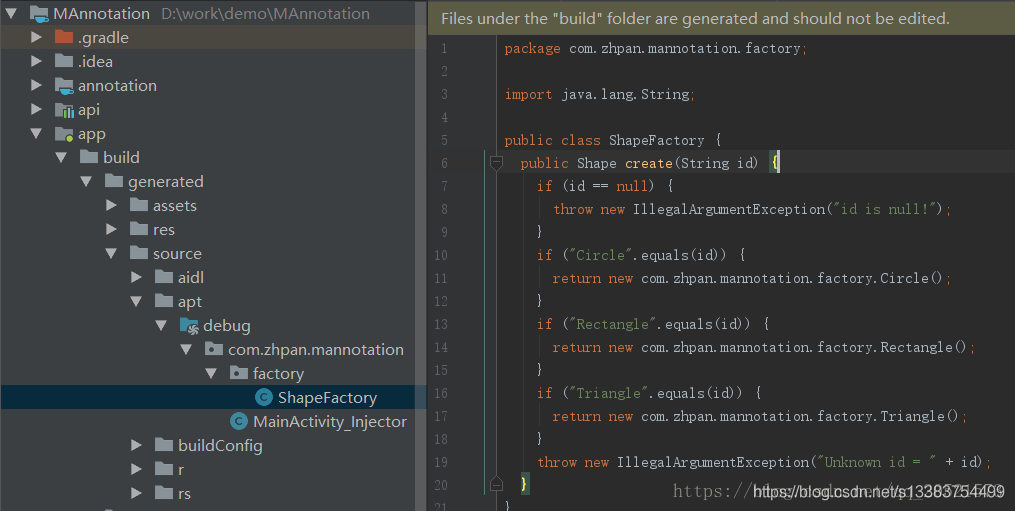This screenshot has height=511, width=1015.
Task: Expand the assets folder
Action: pos(111,205)
